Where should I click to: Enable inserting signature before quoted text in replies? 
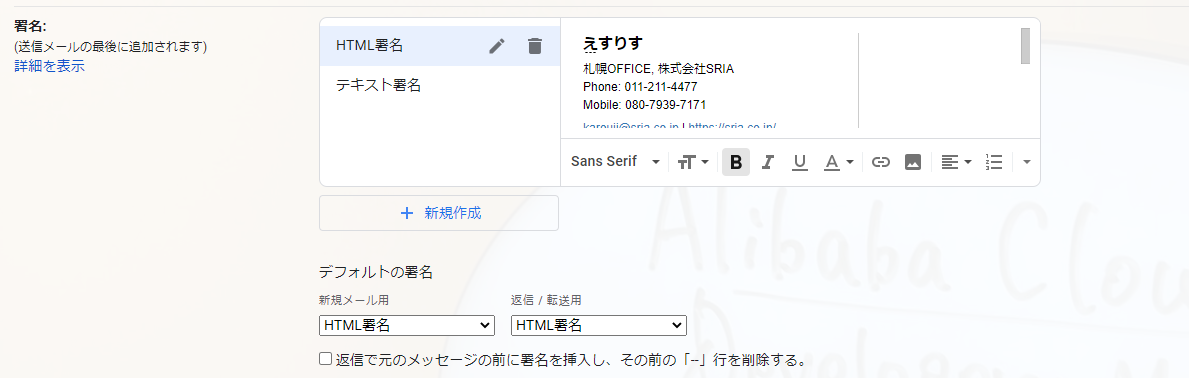pyautogui.click(x=325, y=358)
